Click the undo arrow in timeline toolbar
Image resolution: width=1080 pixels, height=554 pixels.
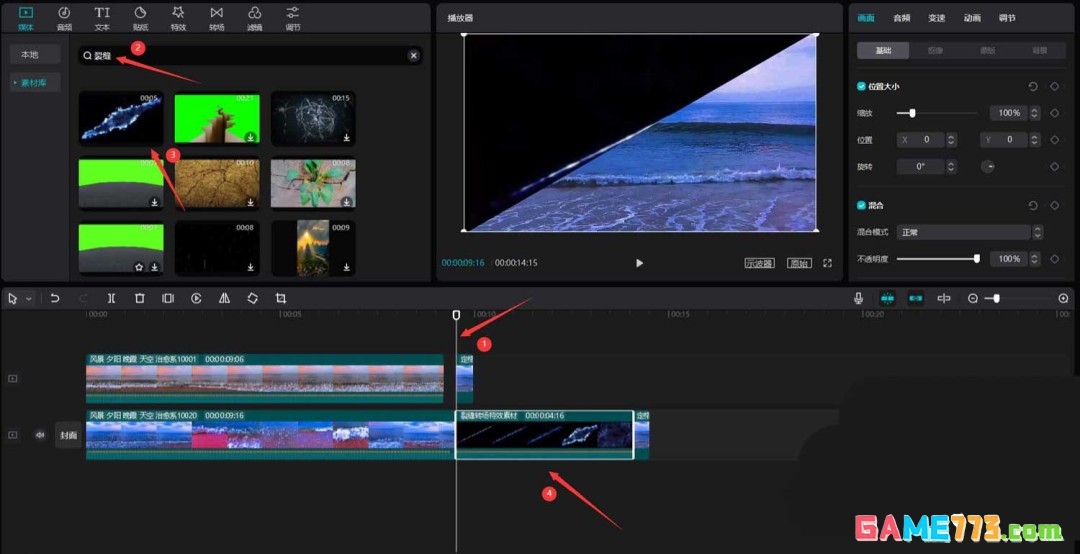point(55,298)
